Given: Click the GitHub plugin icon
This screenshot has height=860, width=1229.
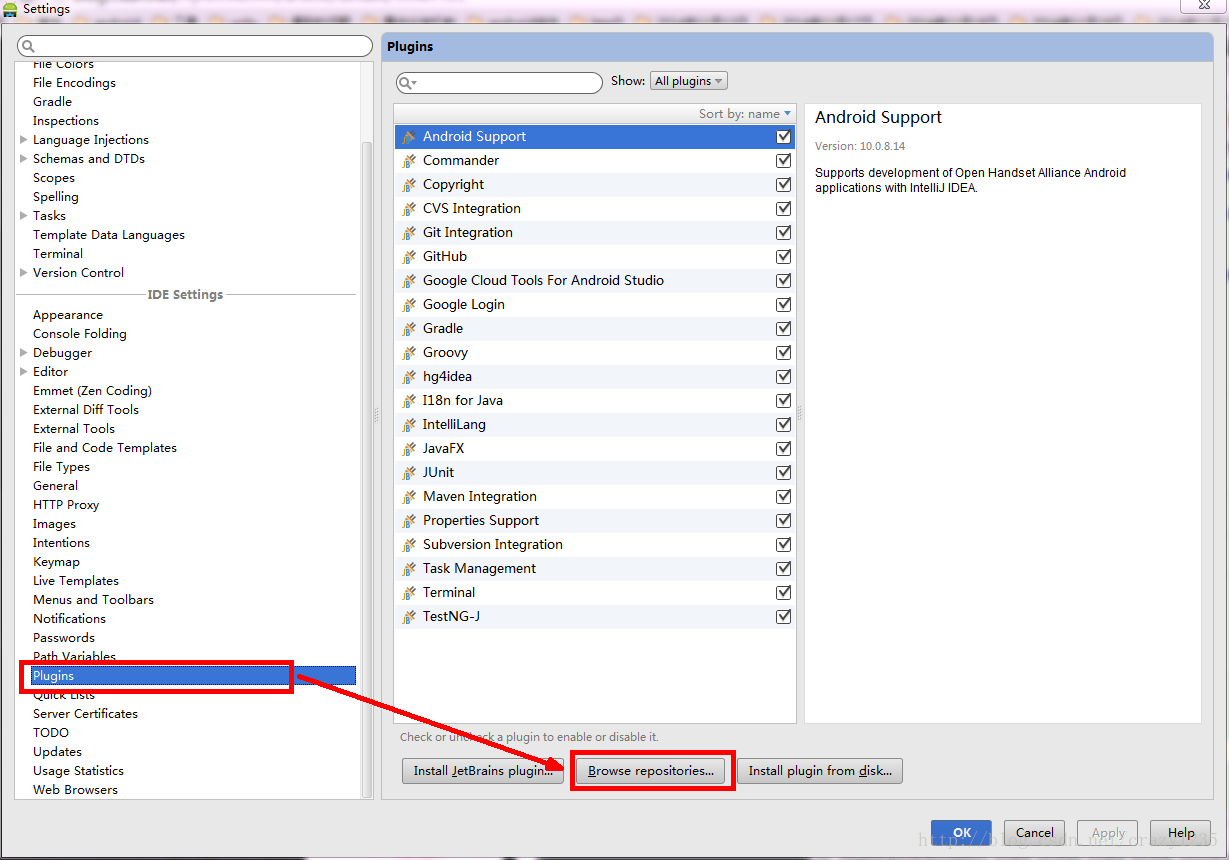Looking at the screenshot, I should point(409,257).
